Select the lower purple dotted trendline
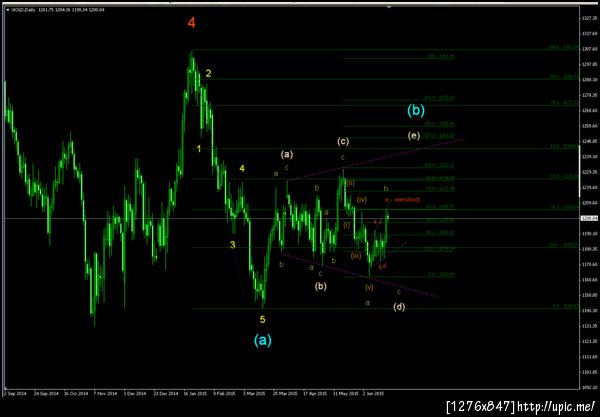Viewport: 600px width, 417px height. (360, 275)
